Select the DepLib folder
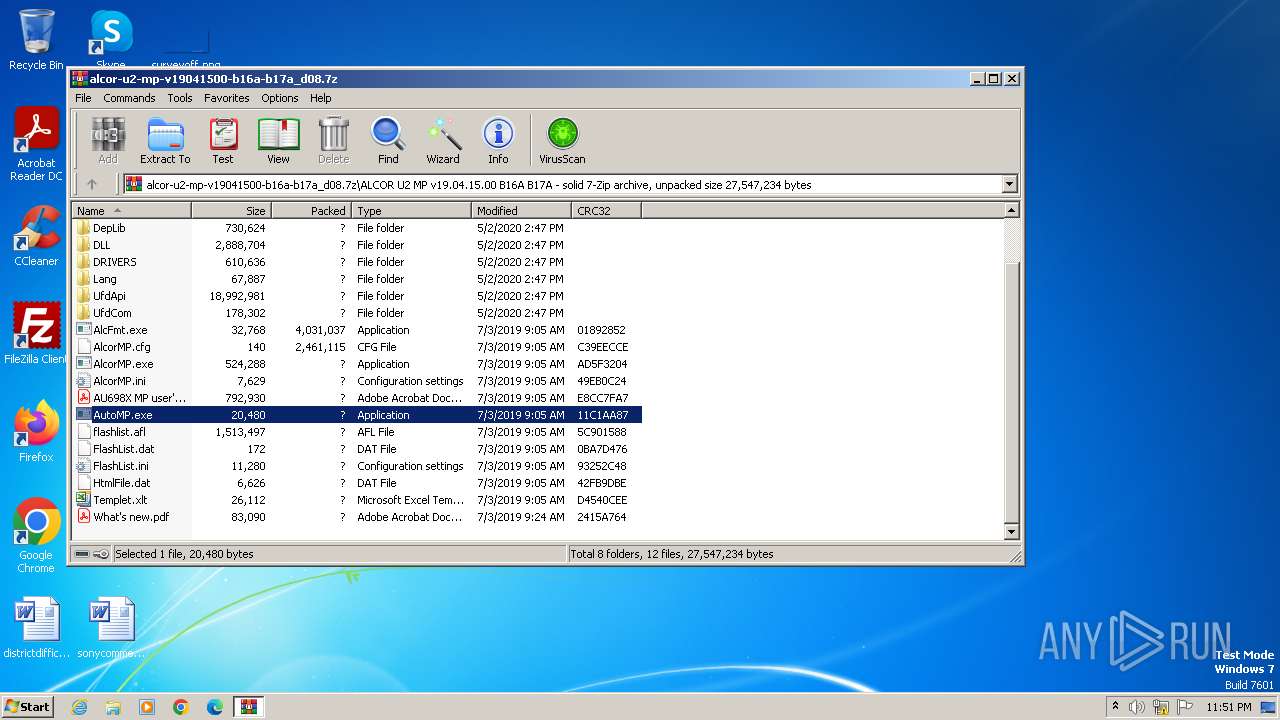This screenshot has width=1280, height=720. 109,228
